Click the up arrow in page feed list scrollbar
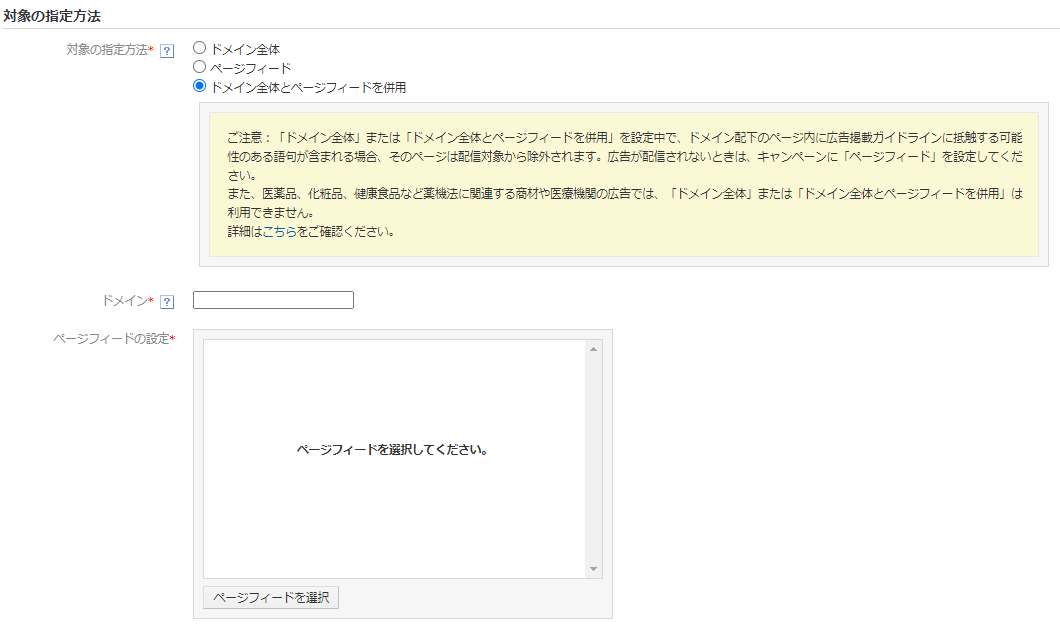The height and width of the screenshot is (626, 1060). pyautogui.click(x=593, y=349)
